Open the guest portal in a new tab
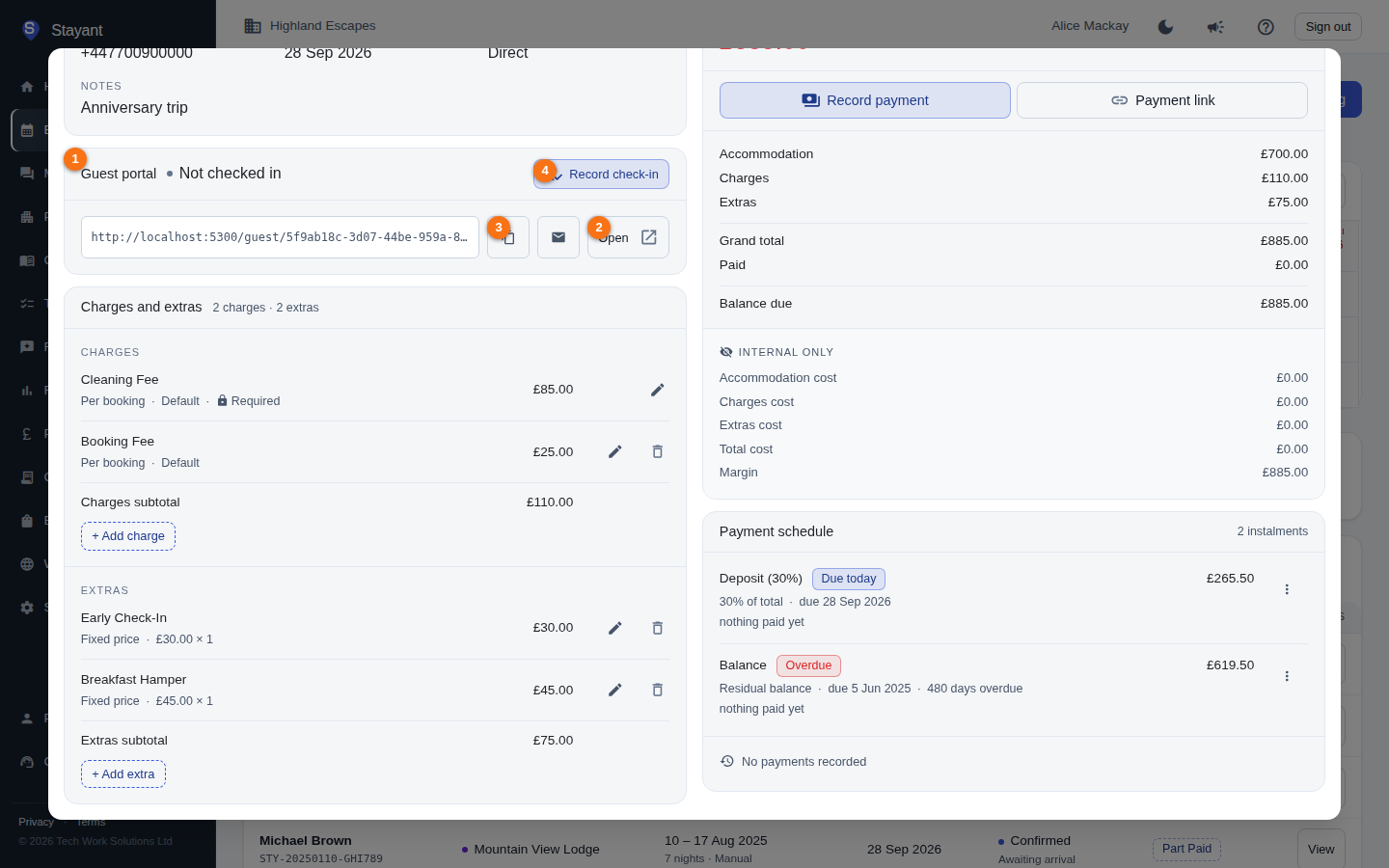Image resolution: width=1389 pixels, height=868 pixels. pyautogui.click(x=628, y=237)
